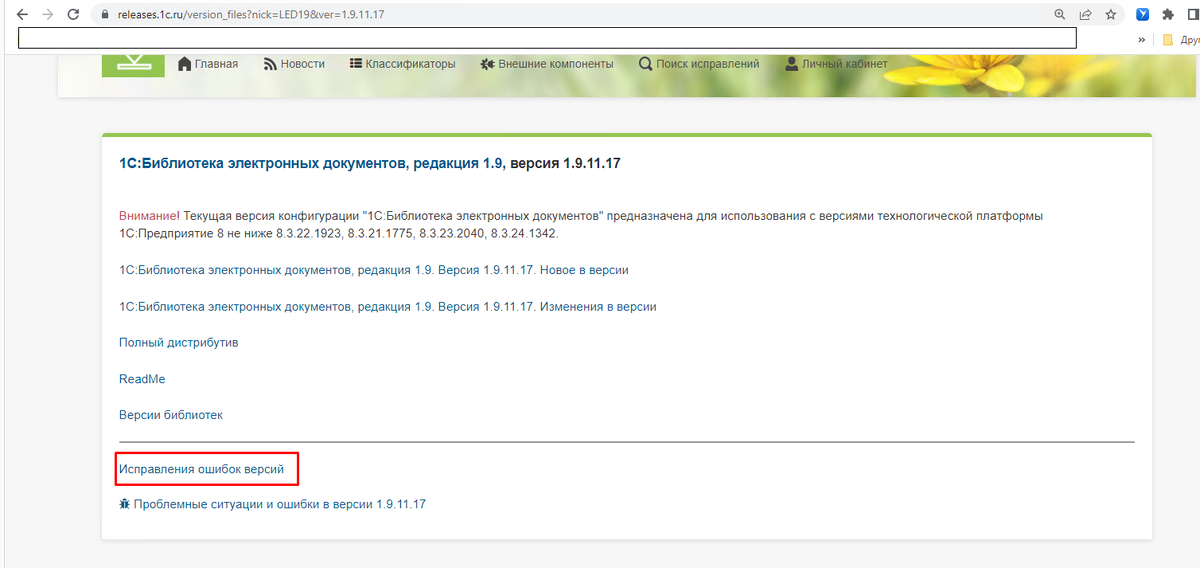Viewport: 1200px width, 568px height.
Task: Bookmark this page with star icon
Action: [x=1111, y=15]
